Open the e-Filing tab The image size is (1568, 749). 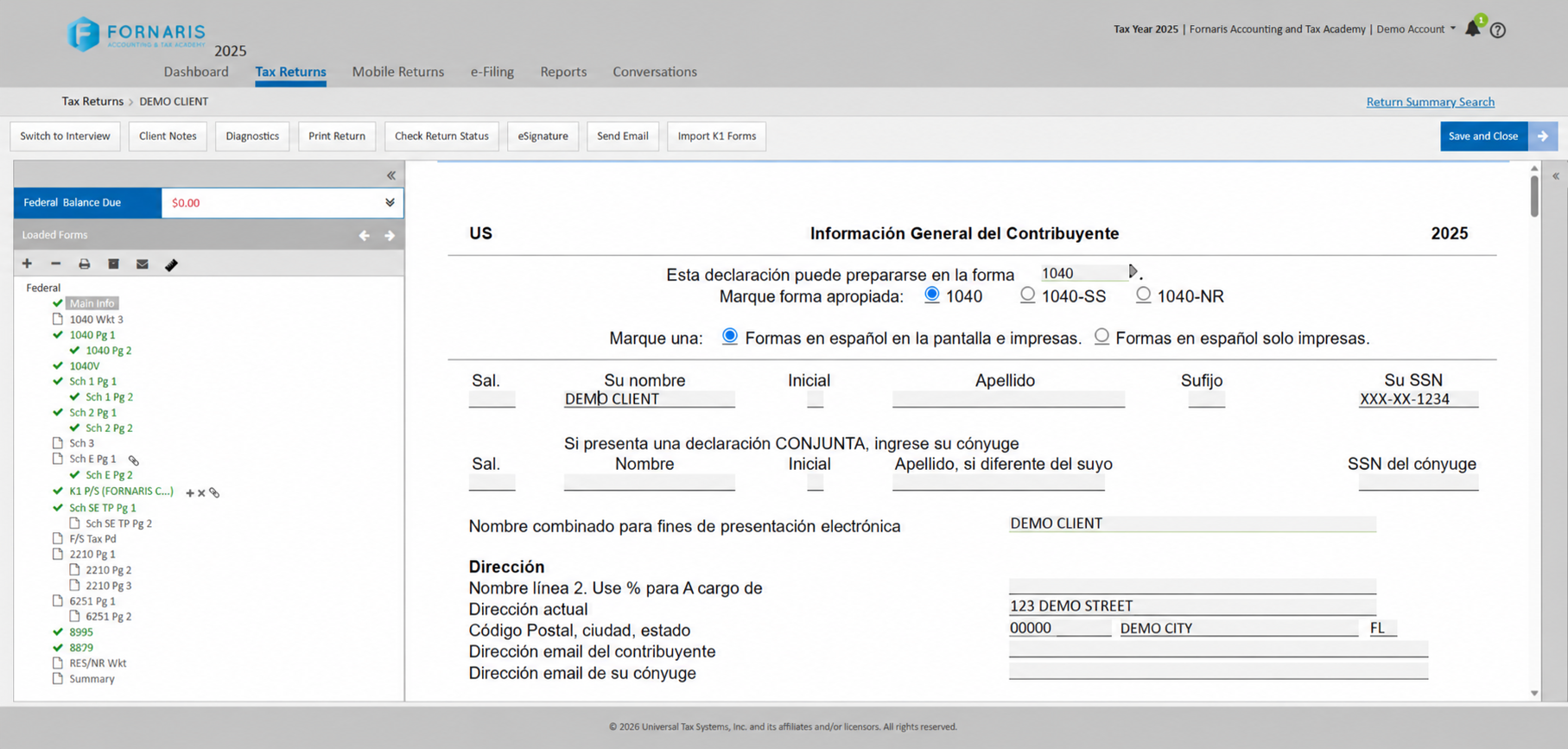pyautogui.click(x=492, y=72)
